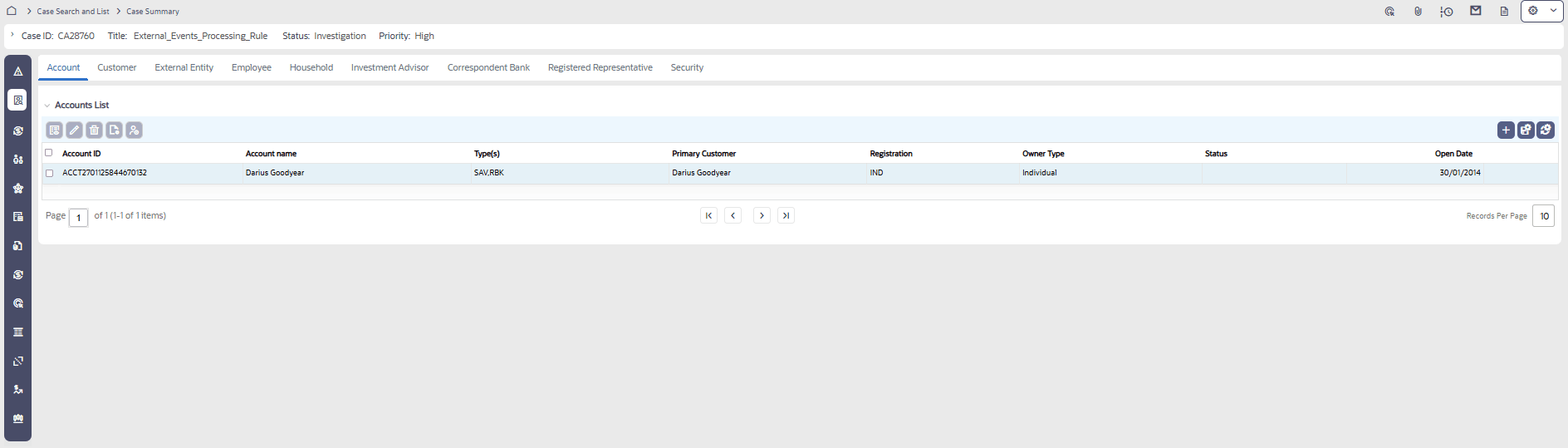Switch to the Customer tab
Screen dimensions: 1568x448
point(117,67)
